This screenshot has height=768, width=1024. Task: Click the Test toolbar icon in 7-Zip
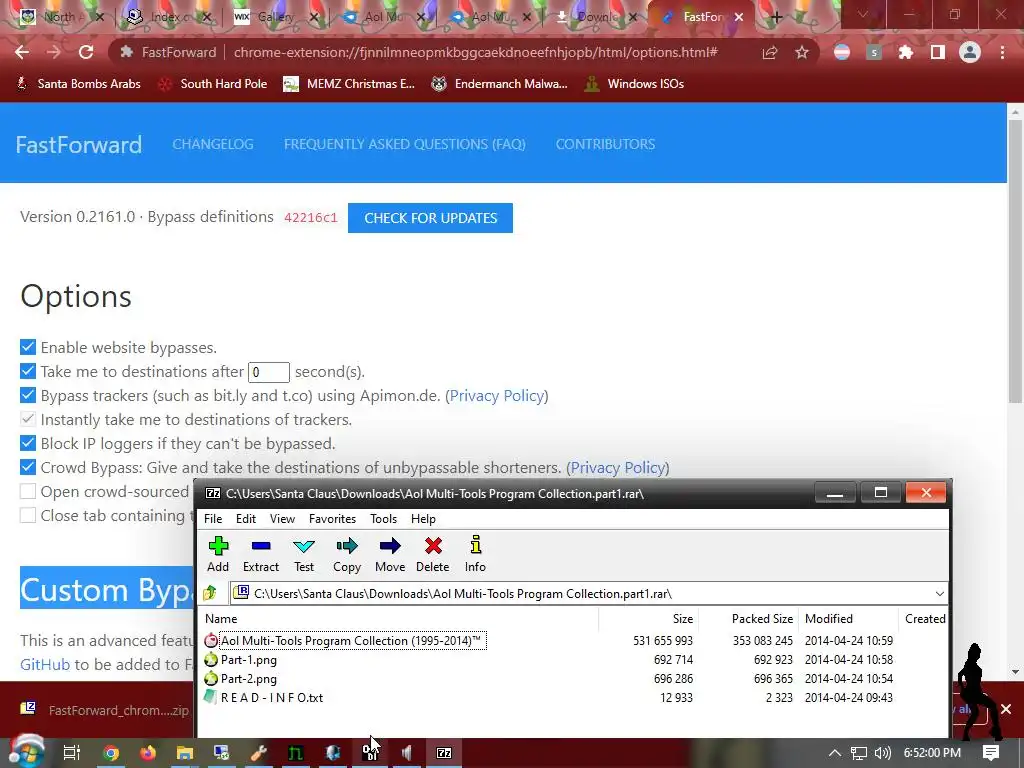tap(304, 554)
